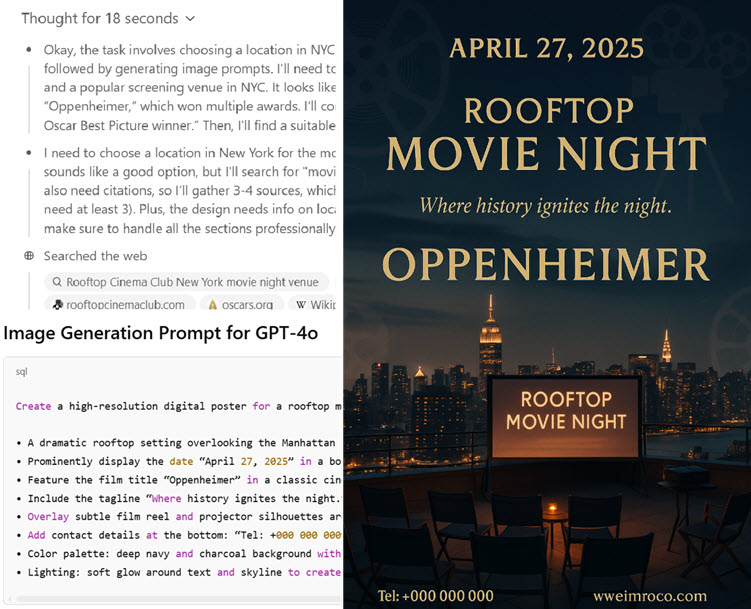Click the globe icon beside Searched the web
This screenshot has height=609, width=751.
tap(29, 256)
